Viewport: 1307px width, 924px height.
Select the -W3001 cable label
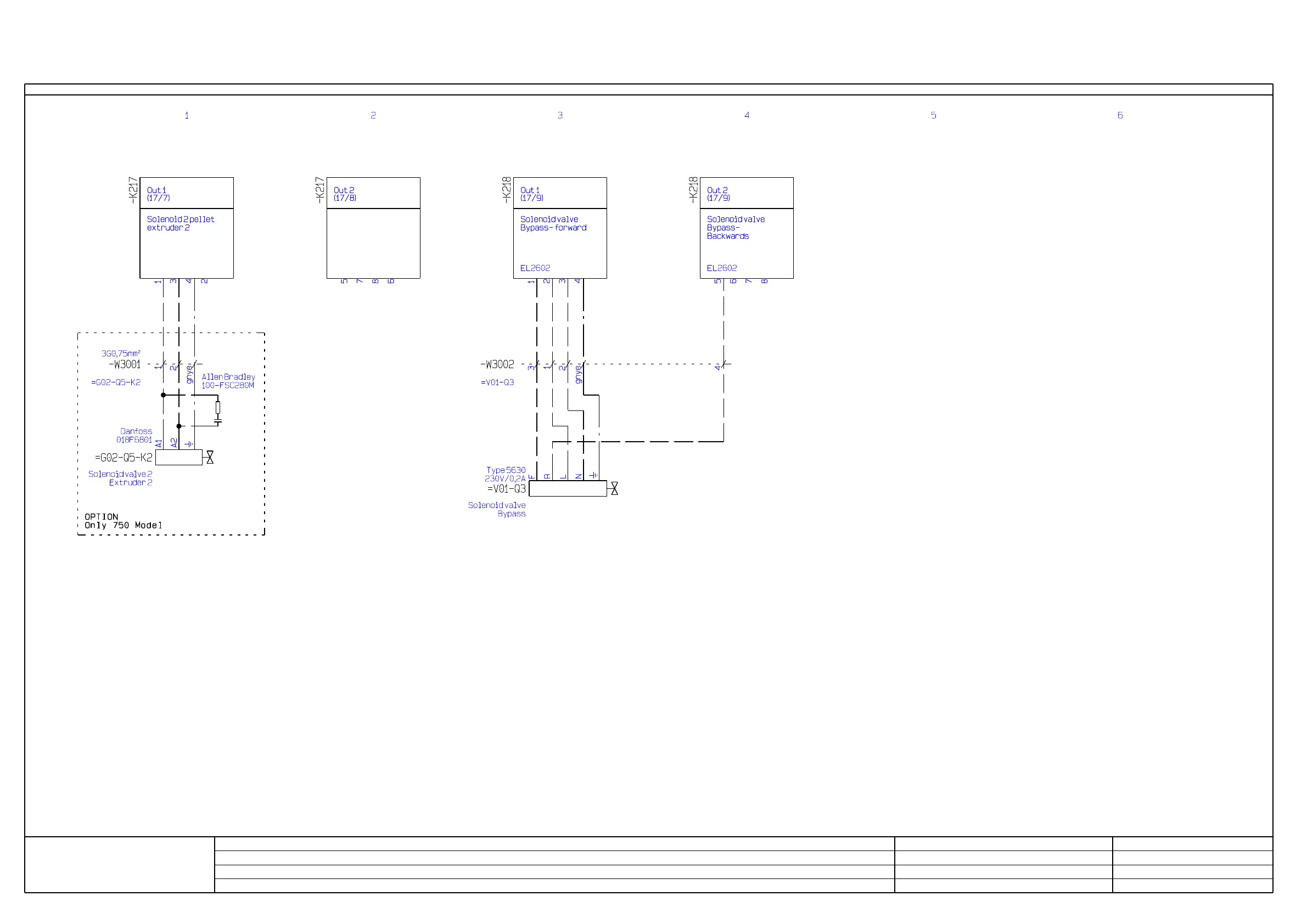point(125,365)
